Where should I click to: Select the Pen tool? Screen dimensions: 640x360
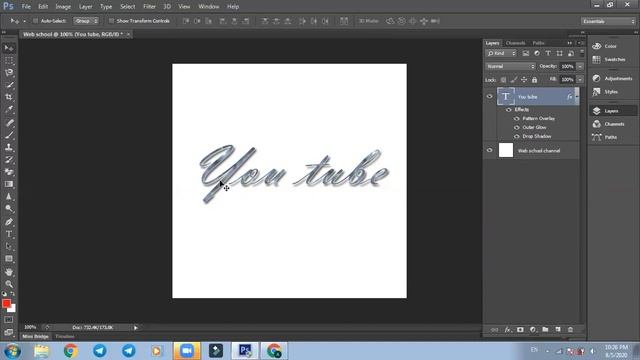[9, 222]
